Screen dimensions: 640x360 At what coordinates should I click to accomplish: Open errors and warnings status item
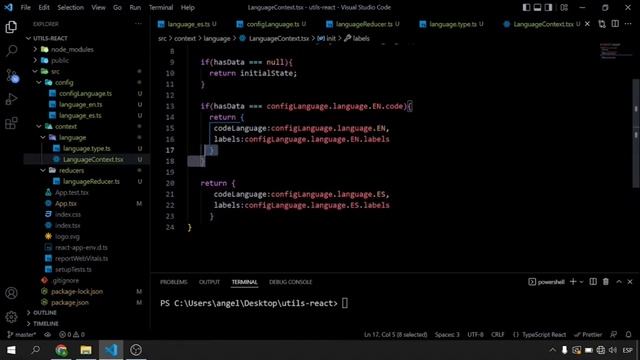(x=72, y=335)
